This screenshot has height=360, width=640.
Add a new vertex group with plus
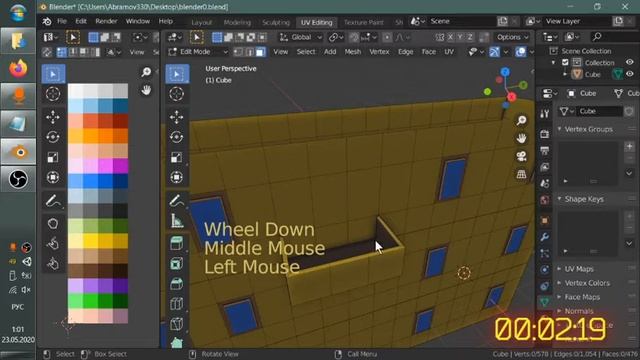(629, 146)
